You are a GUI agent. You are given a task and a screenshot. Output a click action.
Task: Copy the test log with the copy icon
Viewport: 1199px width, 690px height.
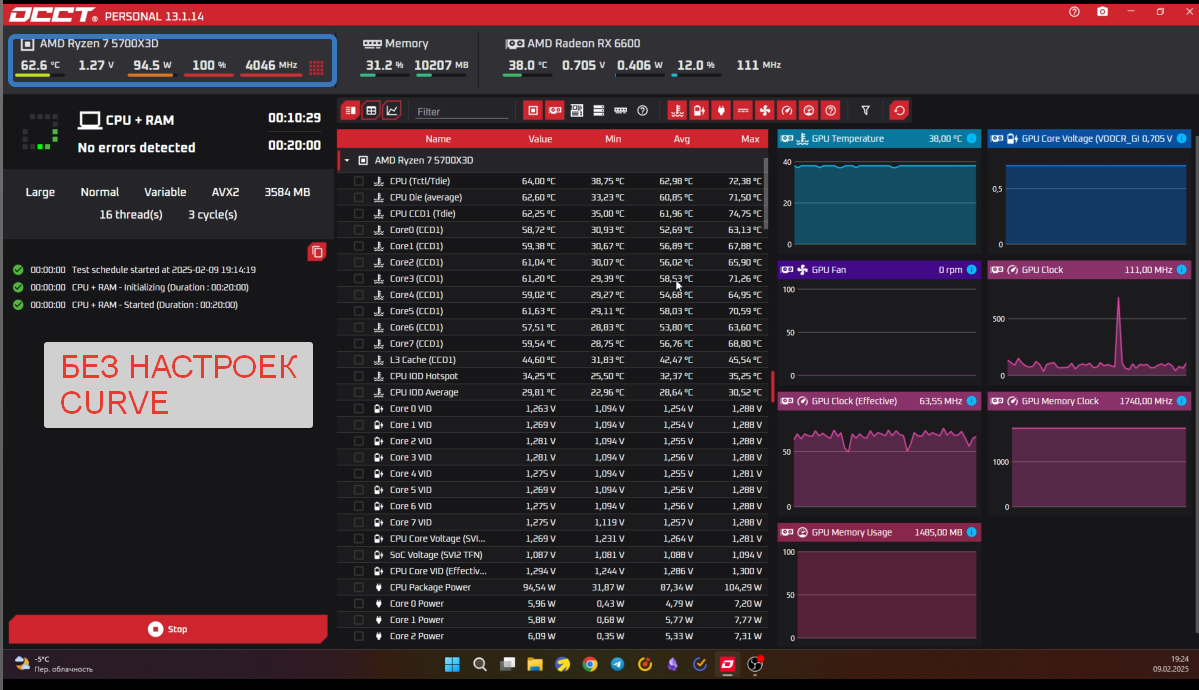tap(317, 252)
